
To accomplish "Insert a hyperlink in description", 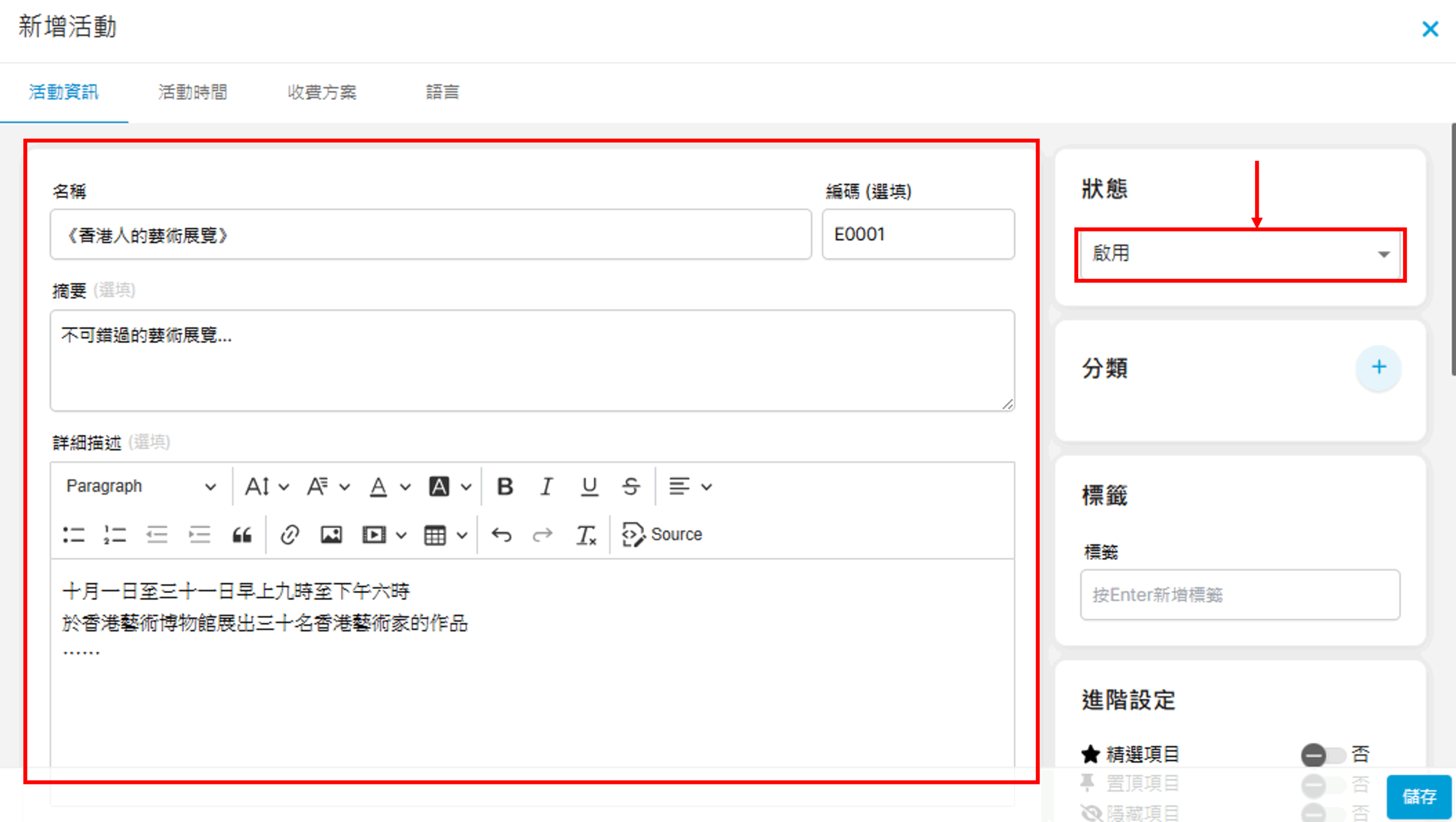I will pyautogui.click(x=289, y=535).
